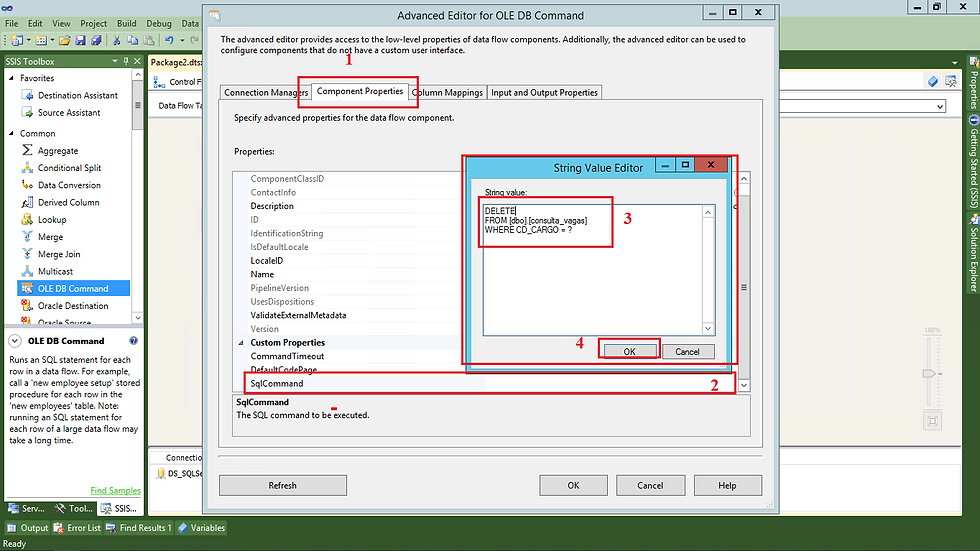
Task: Open the Error List panel tab
Action: pyautogui.click(x=77, y=528)
